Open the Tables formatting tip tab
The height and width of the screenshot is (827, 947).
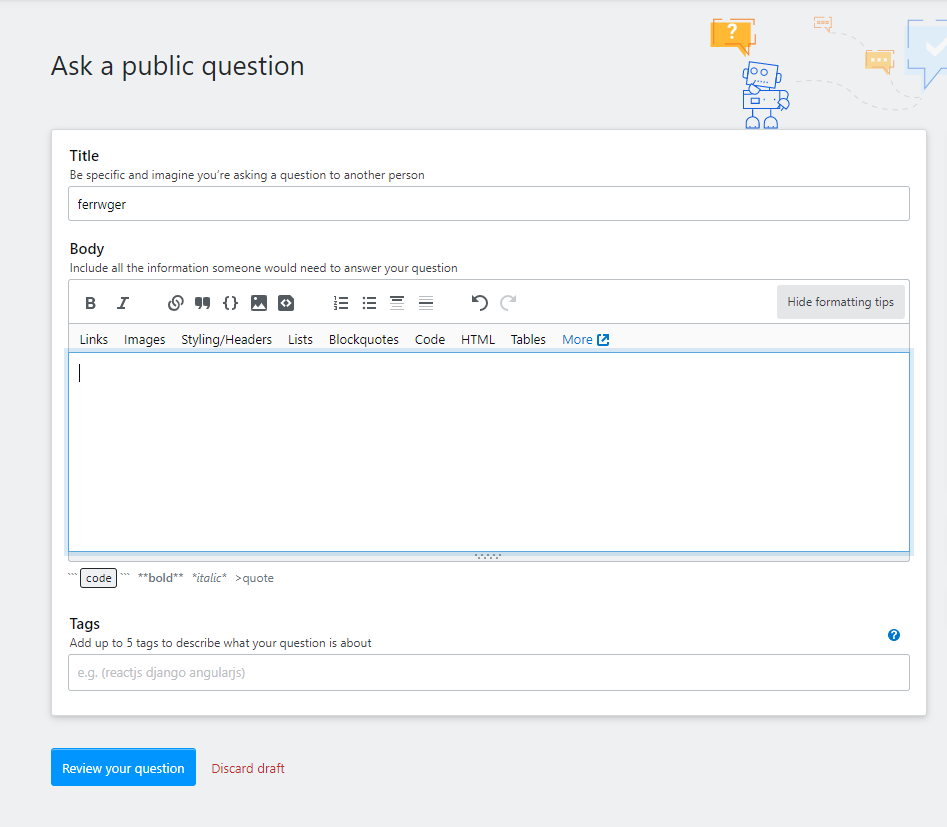click(x=528, y=339)
